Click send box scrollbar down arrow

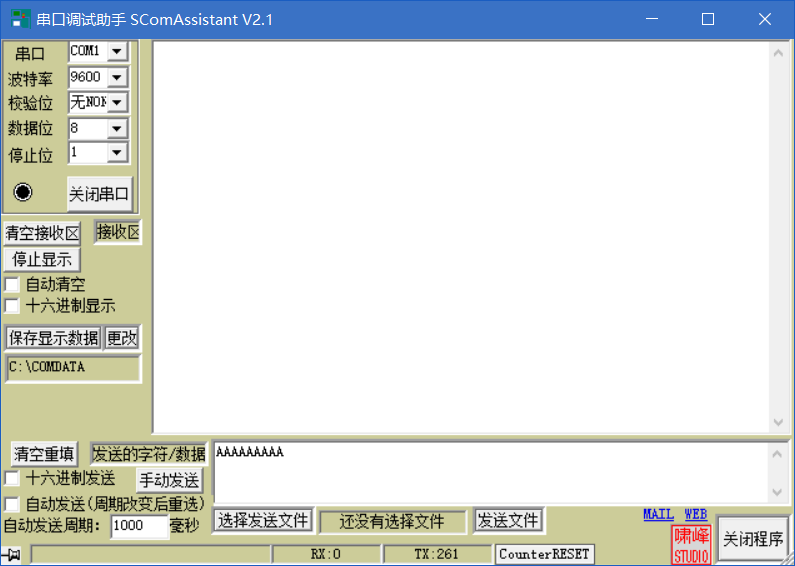click(777, 492)
